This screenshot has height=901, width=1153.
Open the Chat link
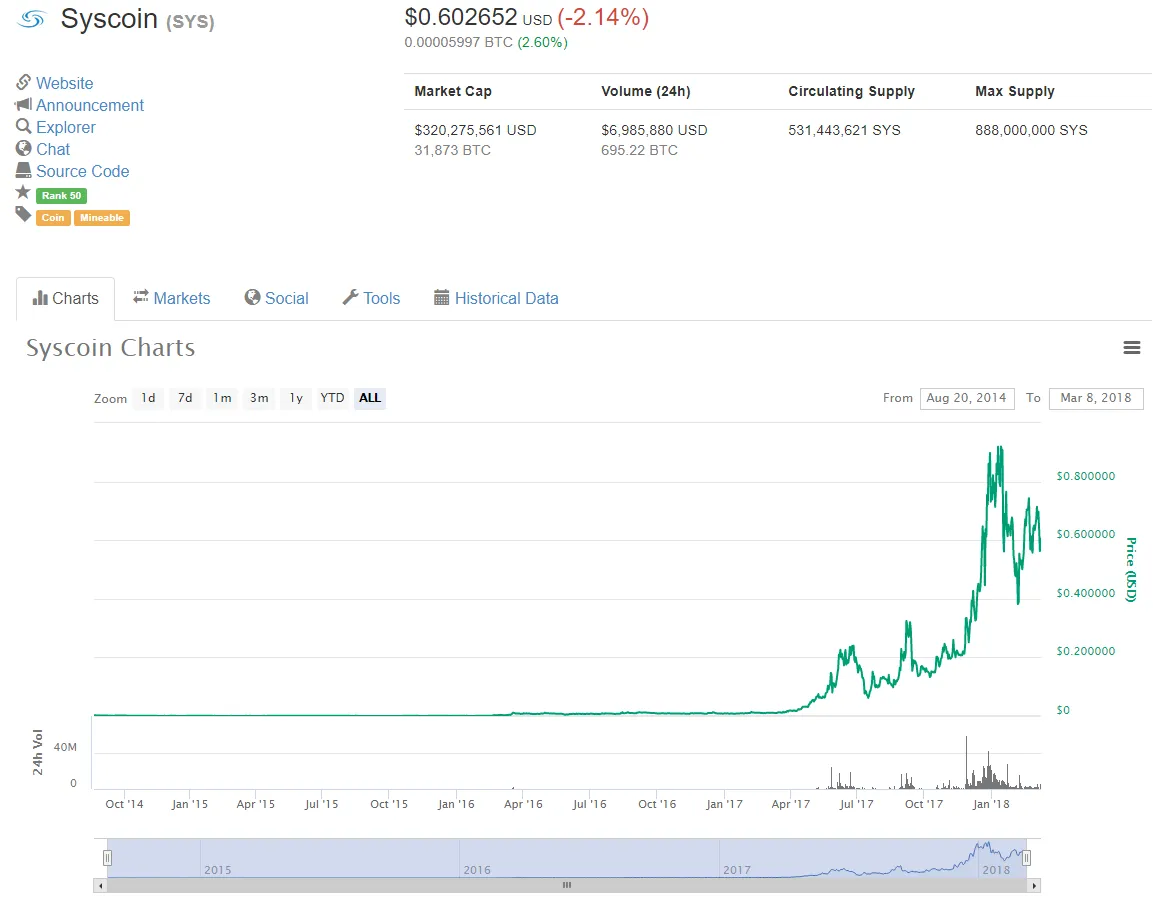click(53, 149)
